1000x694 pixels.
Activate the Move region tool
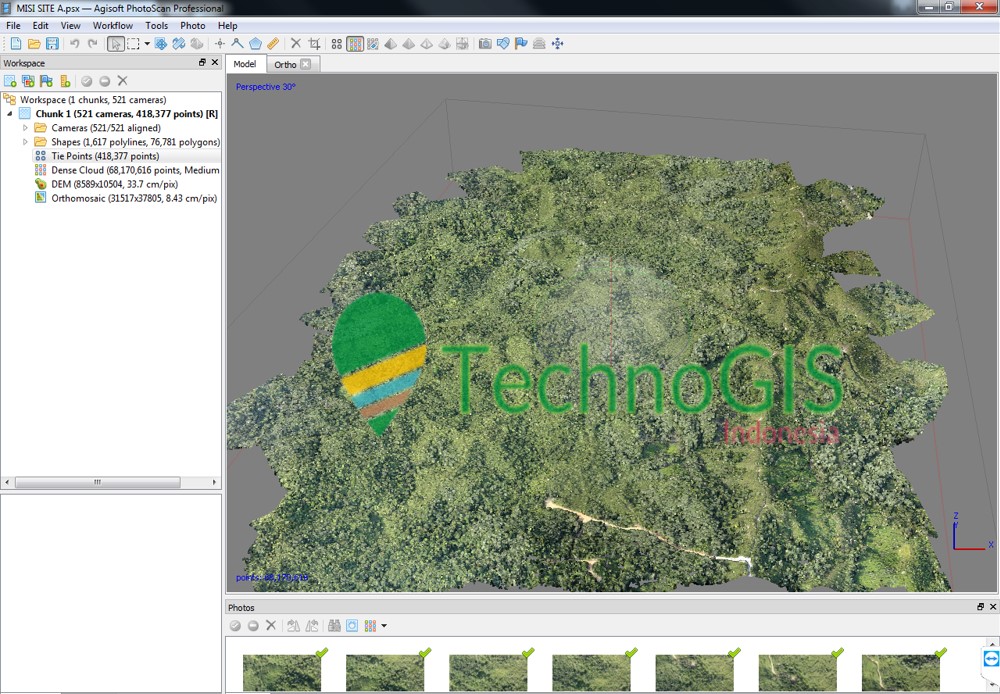click(161, 43)
